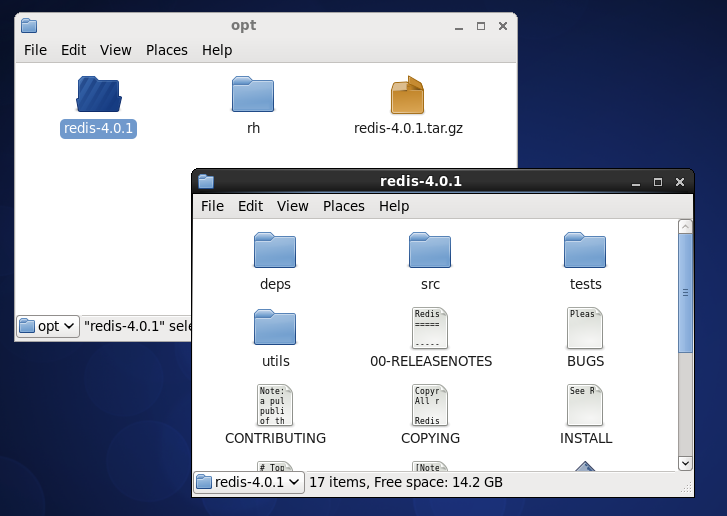Select the redis-4.0.1 folder icon in opt window
727x516 pixels.
[x=99, y=95]
